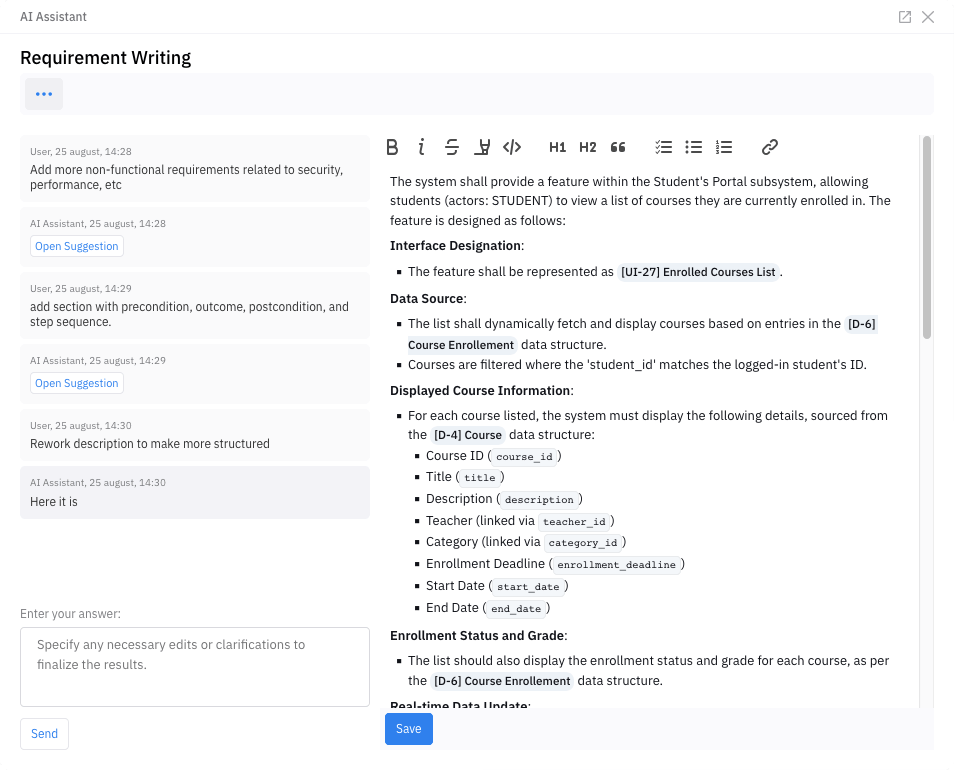Screen dimensions: 954x770
Task: Open Suggestion from 14:28 AI reply
Action: (77, 246)
